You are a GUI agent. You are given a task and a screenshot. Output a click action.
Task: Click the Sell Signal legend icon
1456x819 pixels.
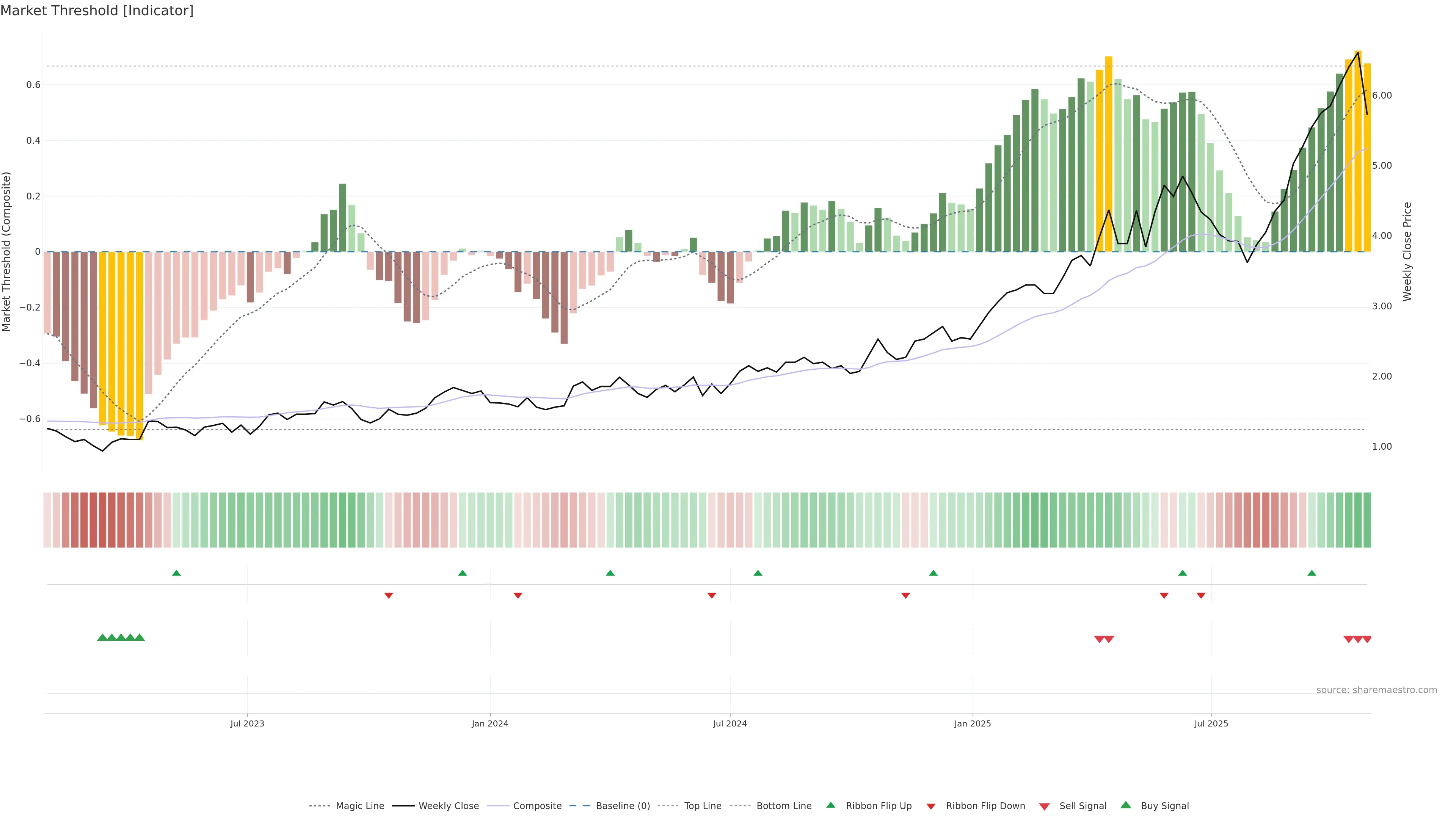pos(1045,806)
